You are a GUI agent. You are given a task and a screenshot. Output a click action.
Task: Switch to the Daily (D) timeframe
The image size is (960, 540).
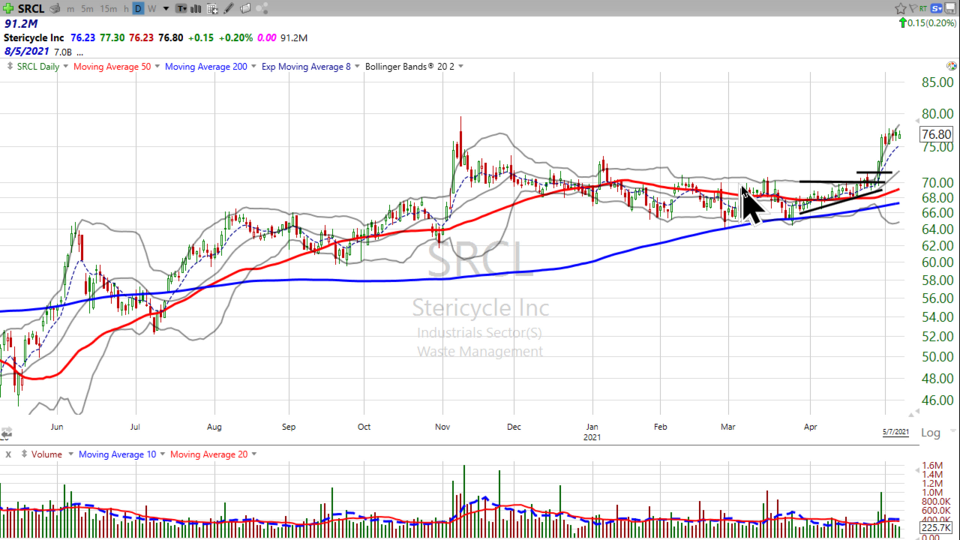click(x=138, y=8)
